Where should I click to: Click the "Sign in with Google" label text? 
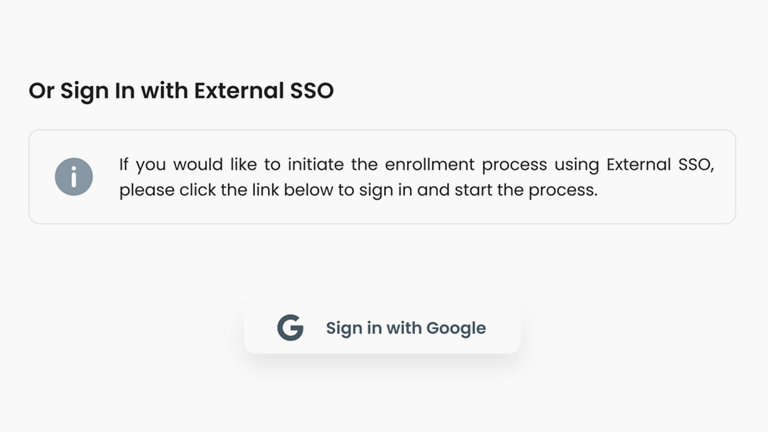pos(405,328)
